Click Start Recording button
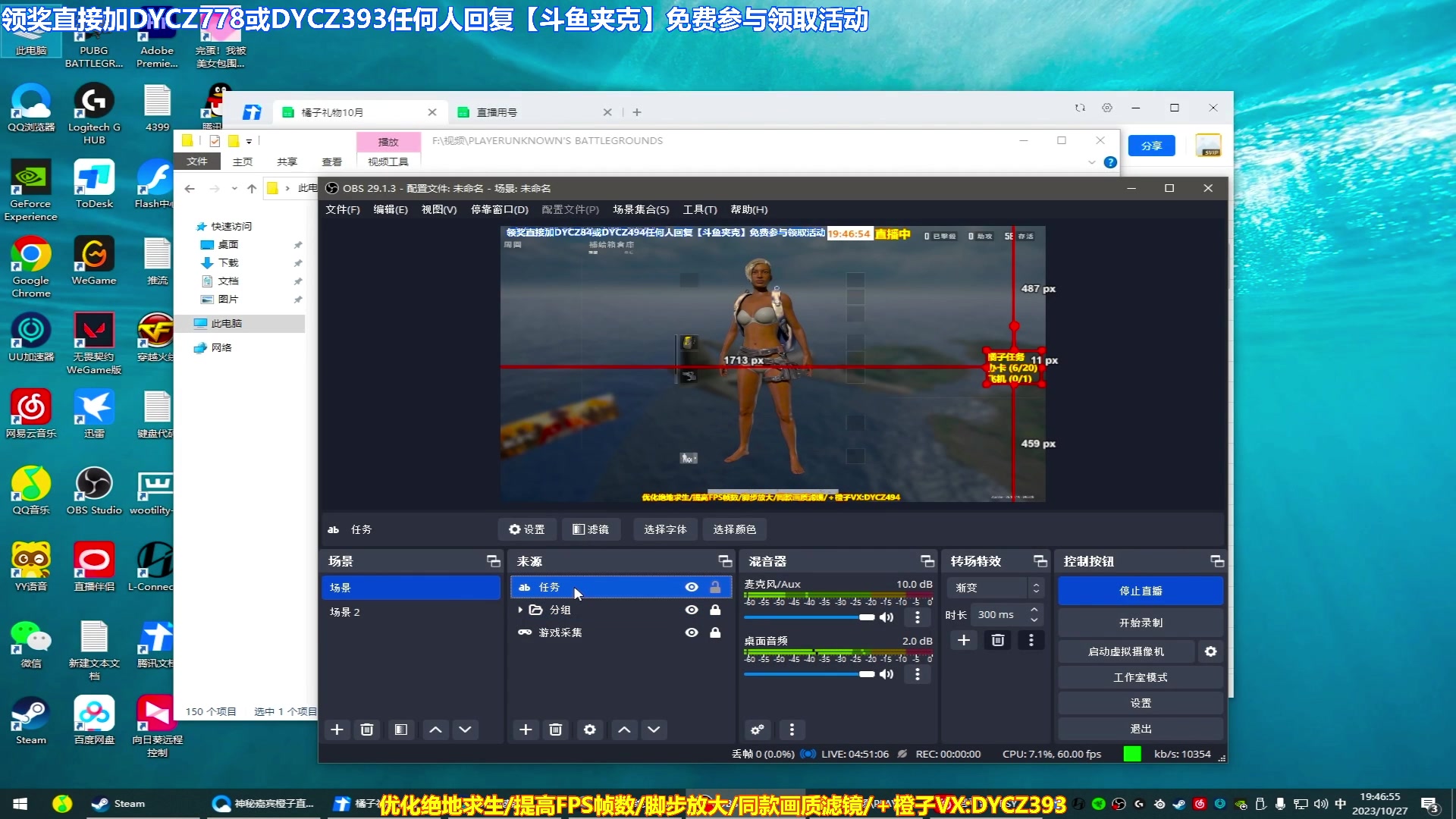 [x=1140, y=622]
